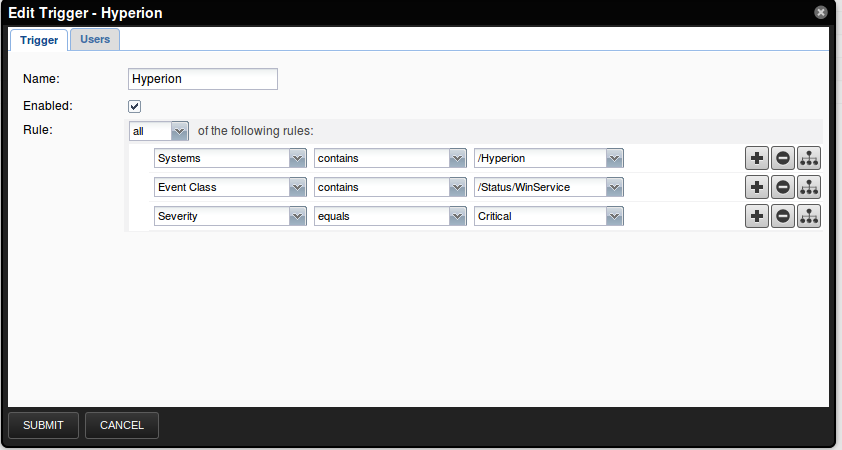Add nested rule group on Event Class row
Image resolution: width=842 pixels, height=450 pixels.
click(809, 187)
